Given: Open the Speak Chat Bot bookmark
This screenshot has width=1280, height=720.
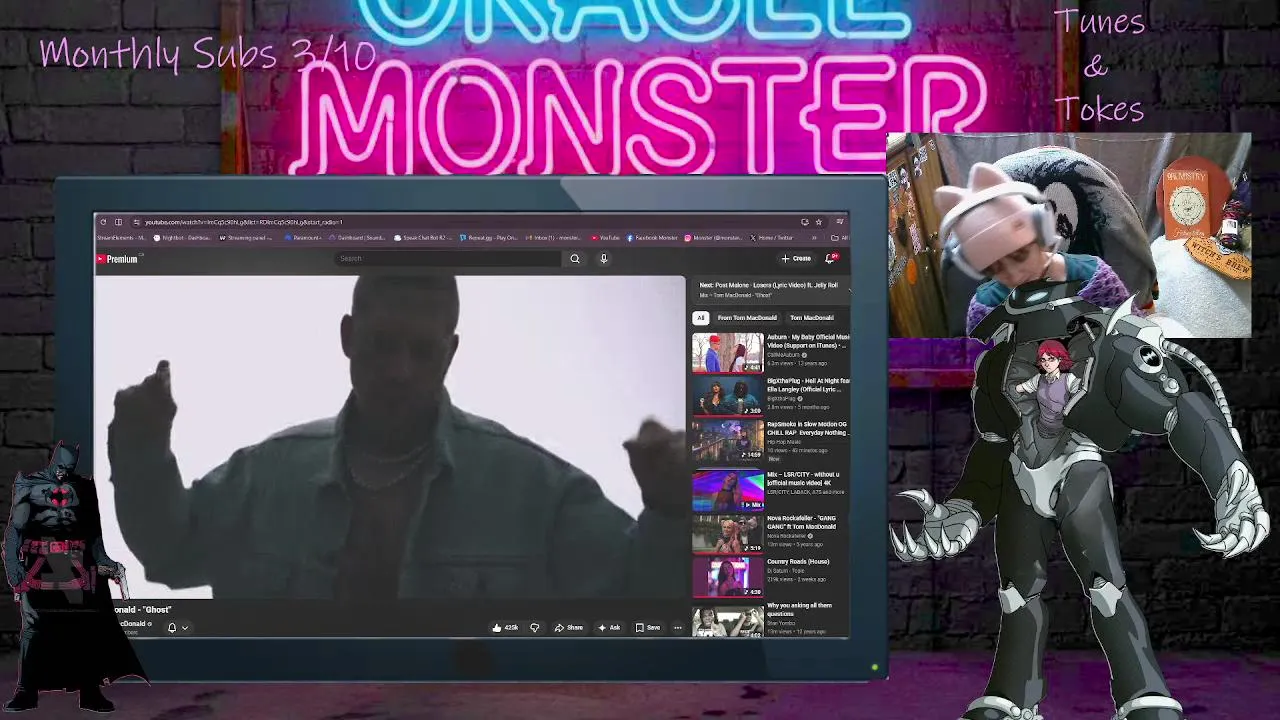Looking at the screenshot, I should pyautogui.click(x=424, y=238).
